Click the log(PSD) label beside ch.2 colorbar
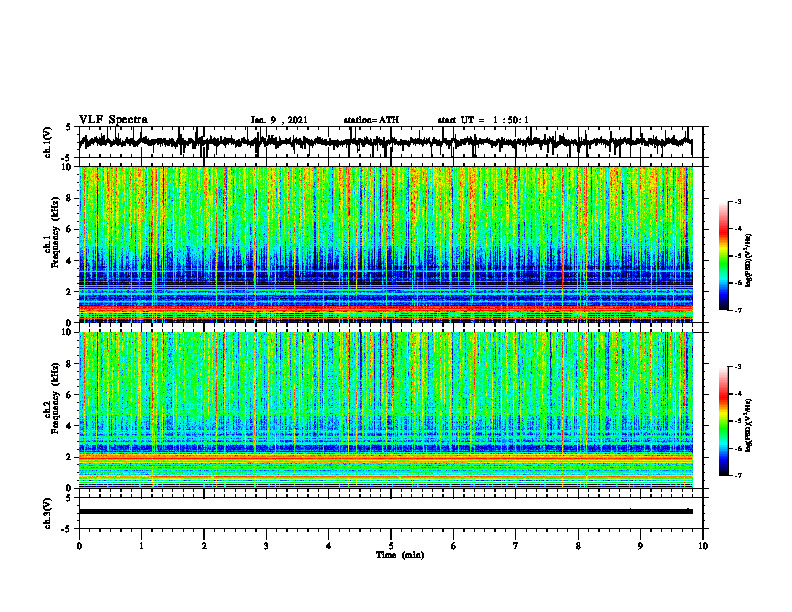The height and width of the screenshot is (612, 792). [x=749, y=425]
